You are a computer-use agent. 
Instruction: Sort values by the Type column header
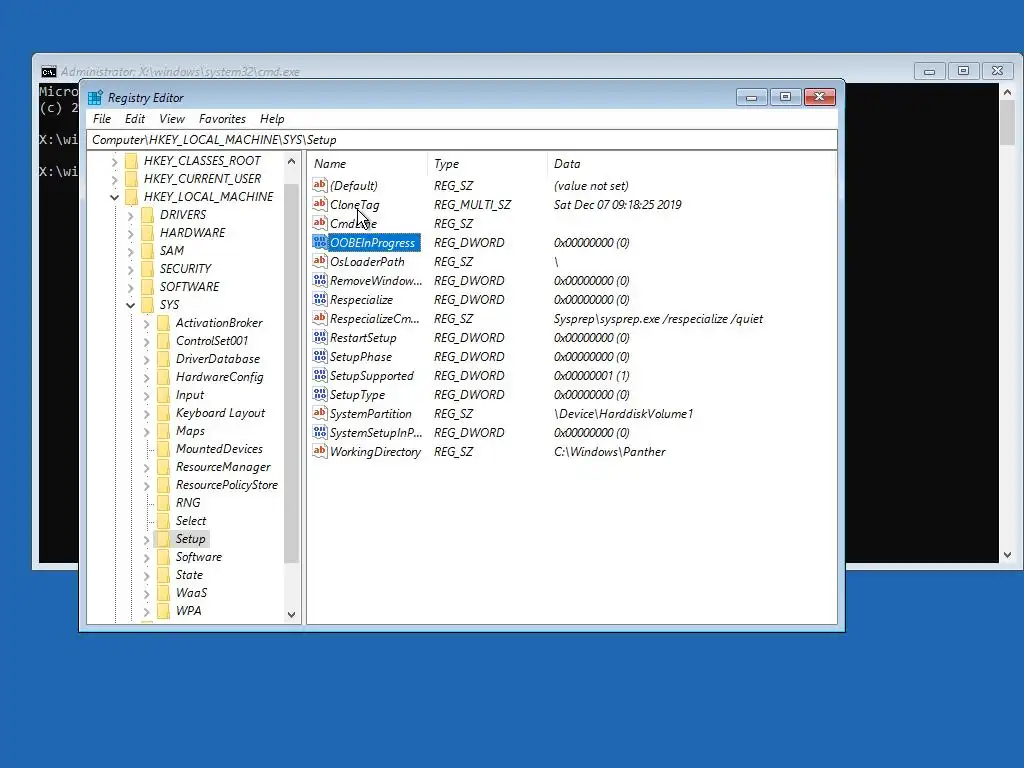487,164
